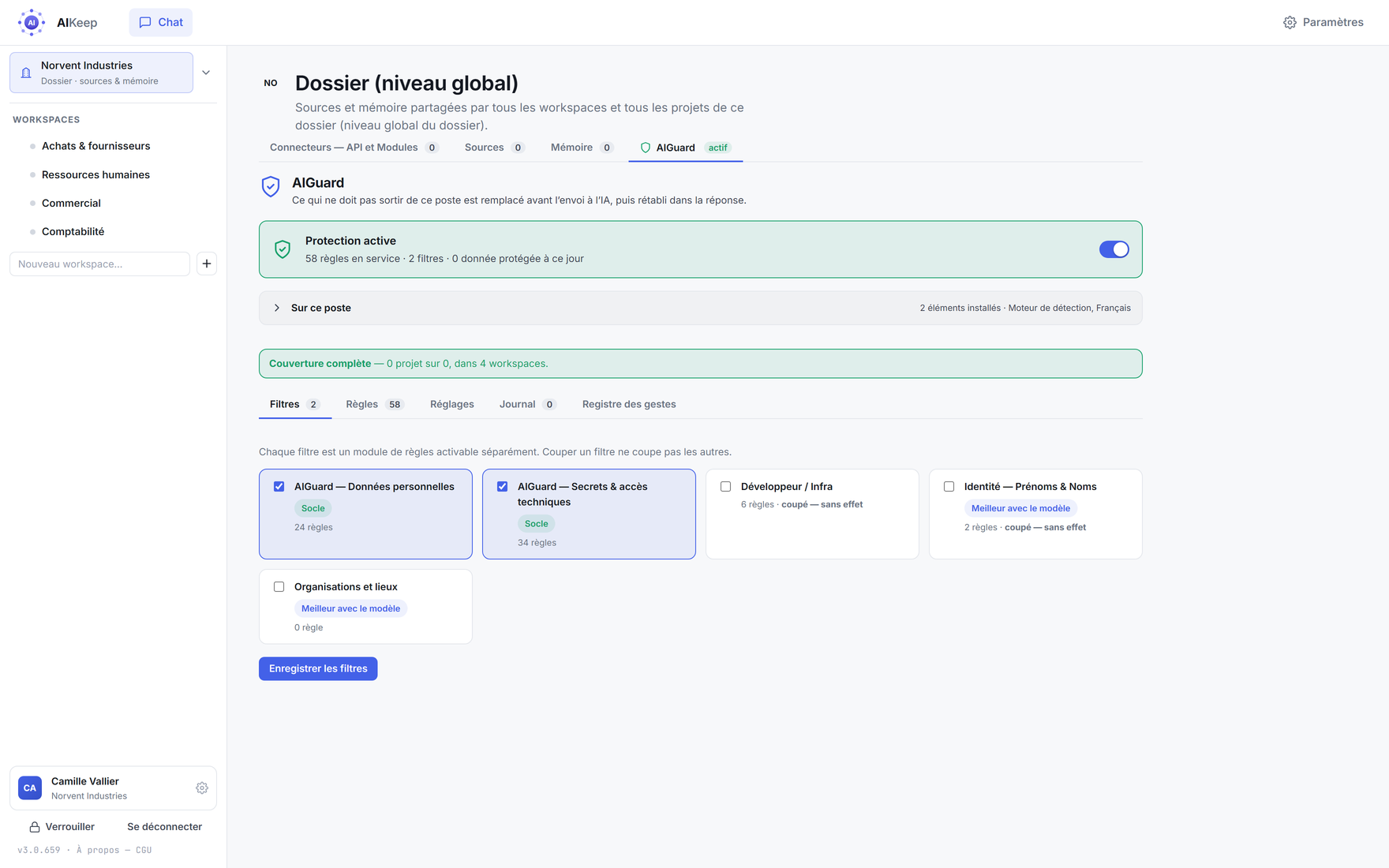
Task: Enable the Identité — Prénoms & Noms filter
Action: [949, 487]
